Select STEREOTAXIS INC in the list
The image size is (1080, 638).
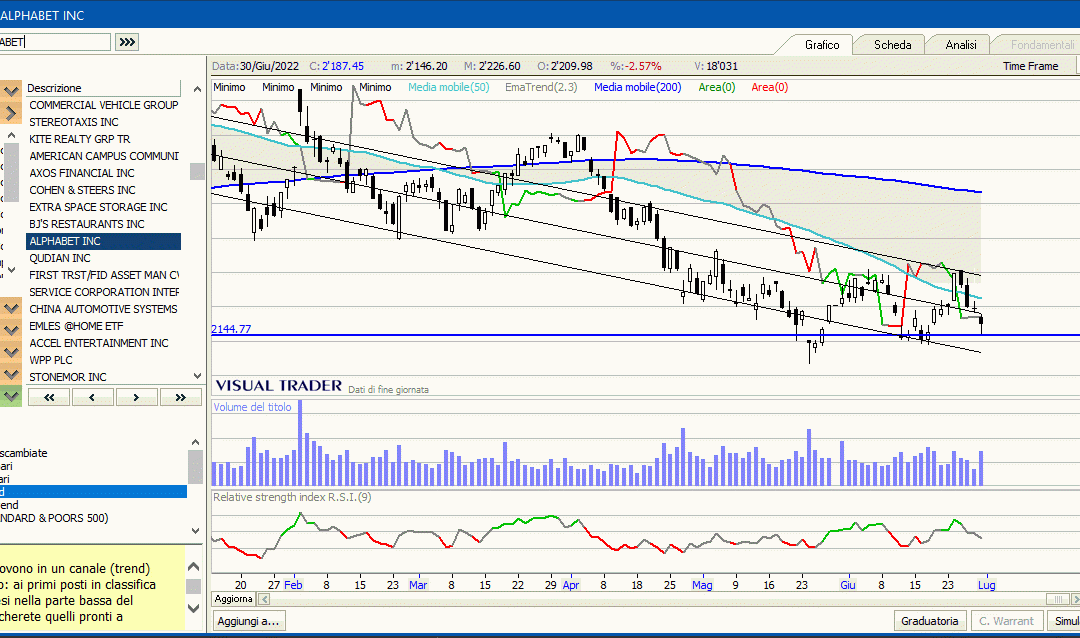[x=103, y=122]
